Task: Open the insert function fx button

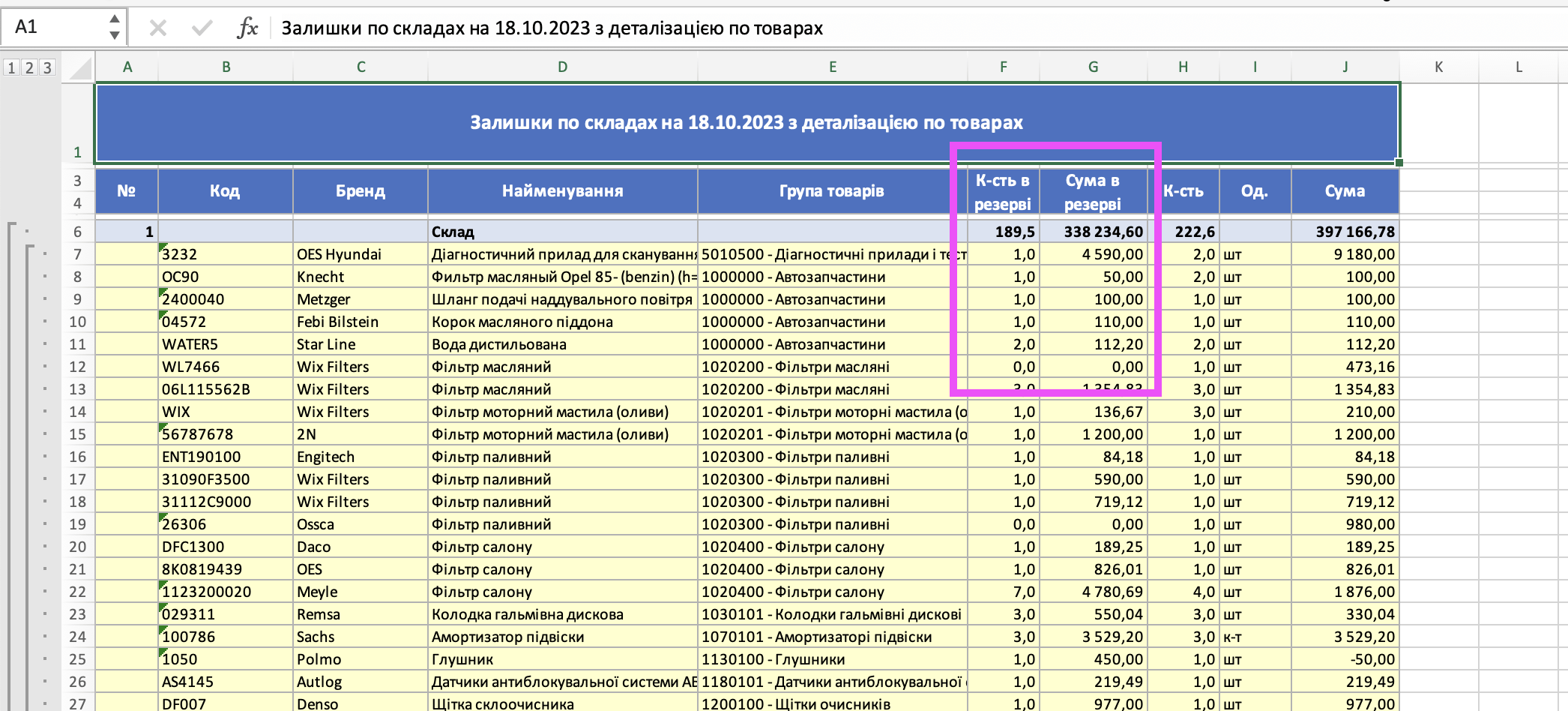Action: tap(247, 28)
